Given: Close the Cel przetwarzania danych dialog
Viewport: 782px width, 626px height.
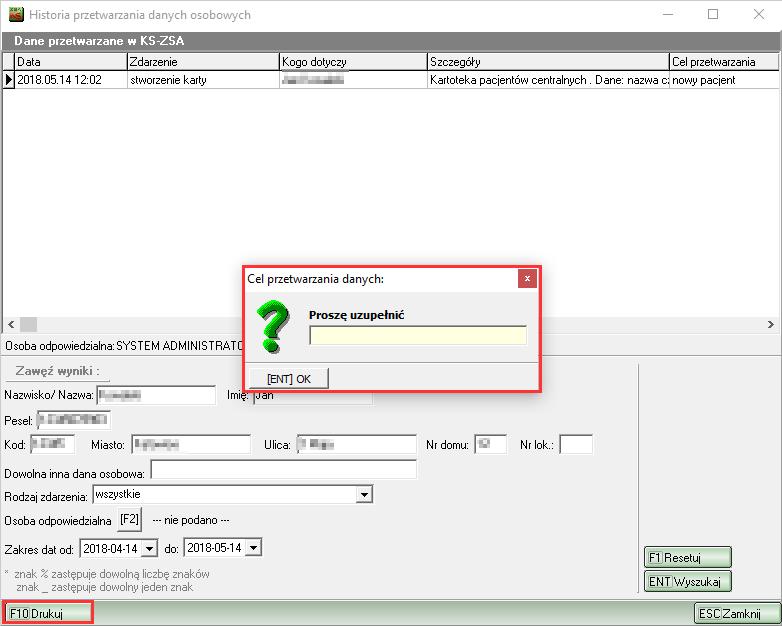Looking at the screenshot, I should click(x=527, y=279).
